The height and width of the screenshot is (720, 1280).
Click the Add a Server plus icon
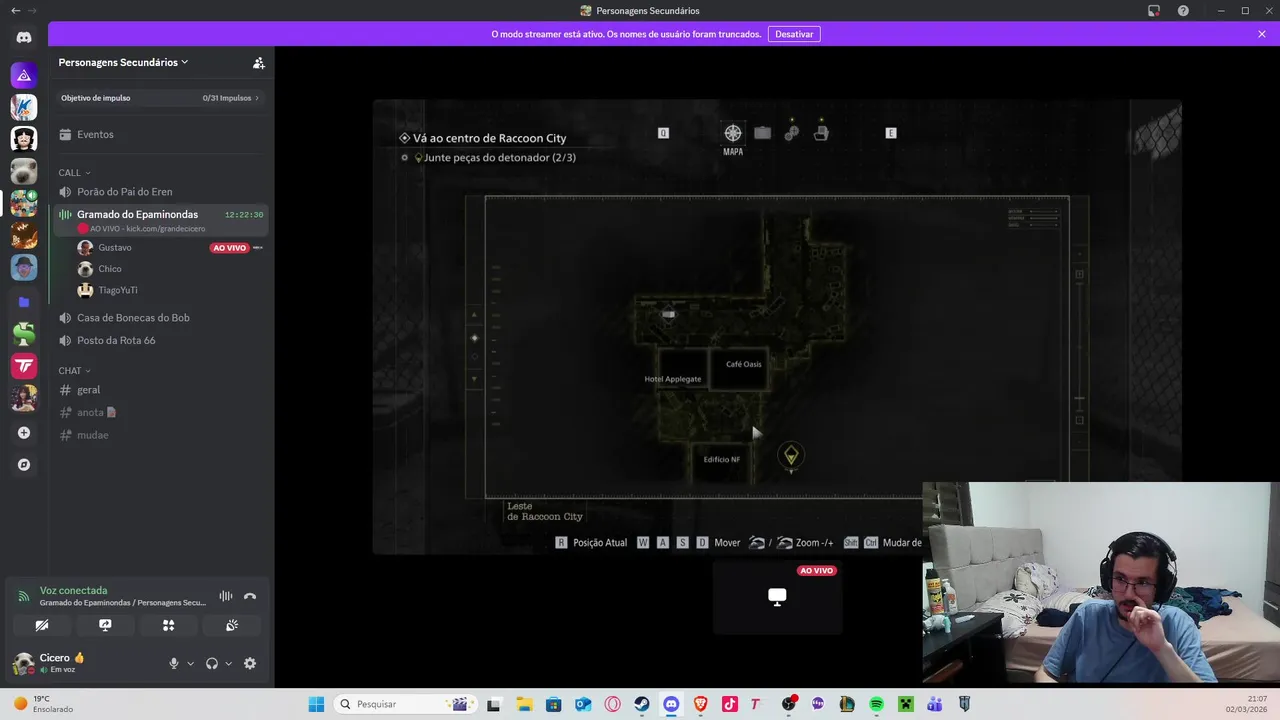(x=24, y=433)
